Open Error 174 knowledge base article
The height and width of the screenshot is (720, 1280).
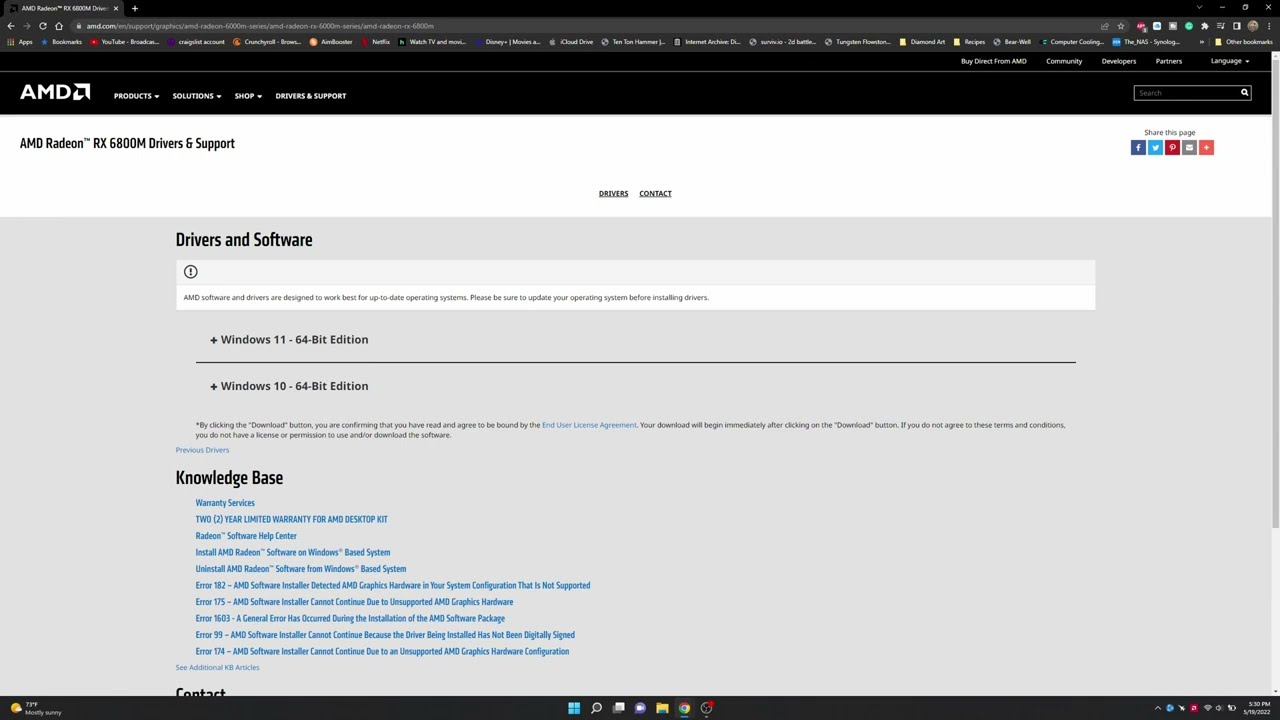[382, 651]
